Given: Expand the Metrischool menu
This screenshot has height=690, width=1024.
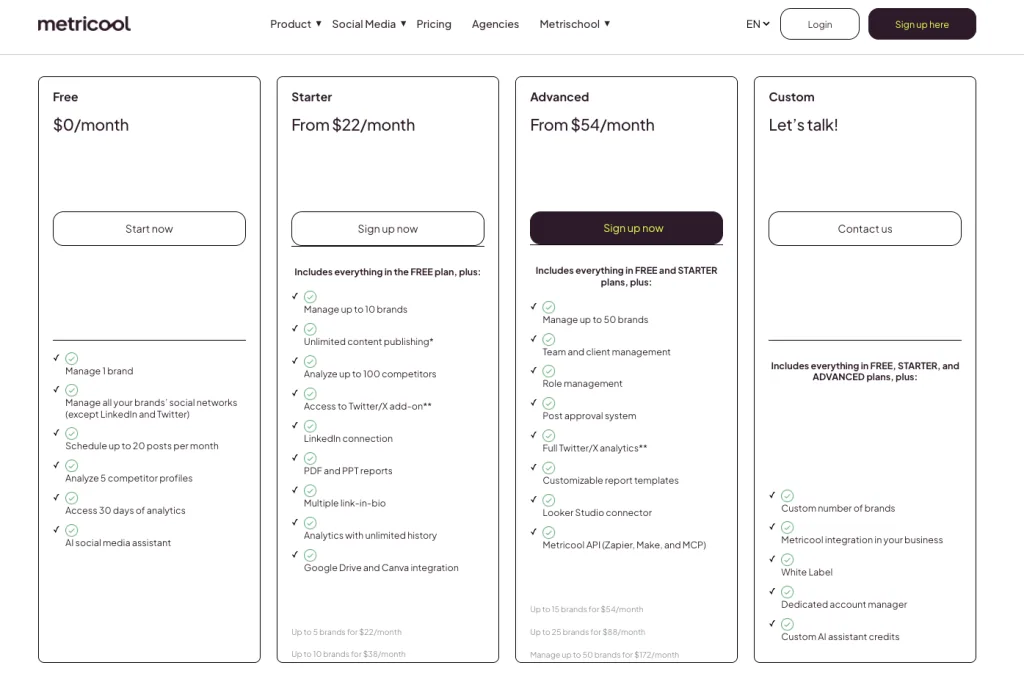Looking at the screenshot, I should click(574, 24).
